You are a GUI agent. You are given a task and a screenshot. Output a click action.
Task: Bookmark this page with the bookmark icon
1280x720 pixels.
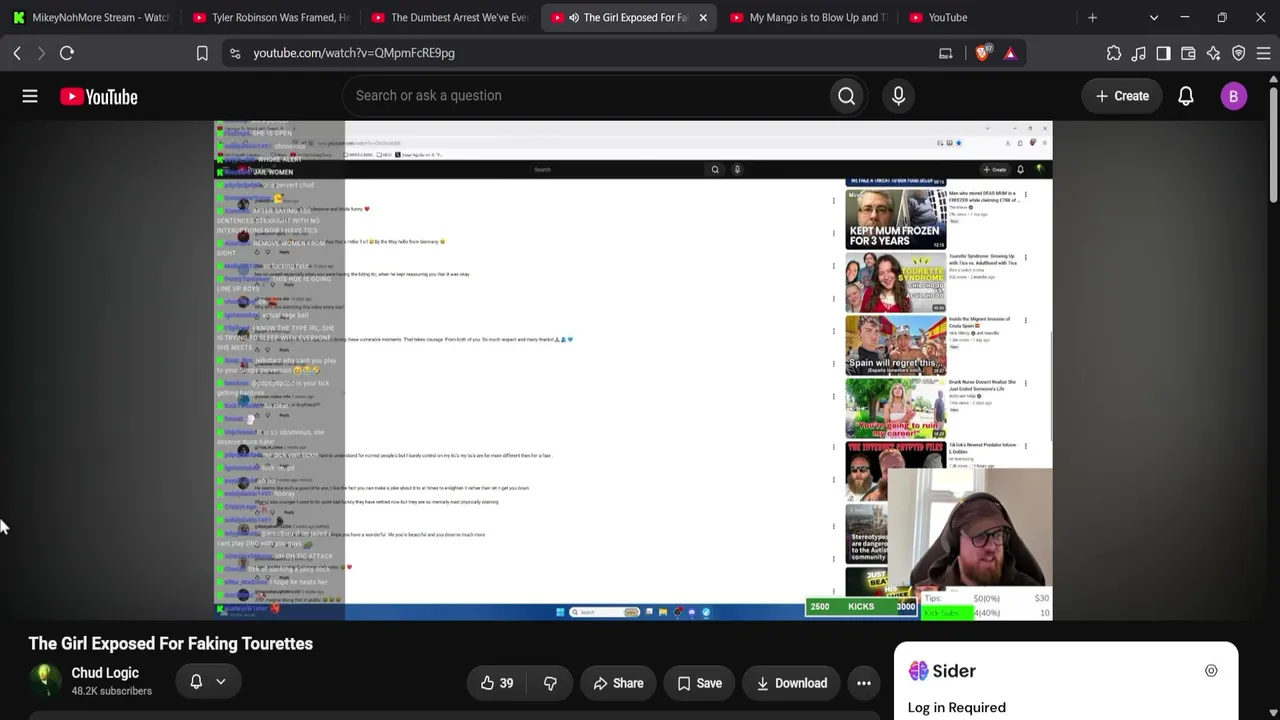[202, 53]
